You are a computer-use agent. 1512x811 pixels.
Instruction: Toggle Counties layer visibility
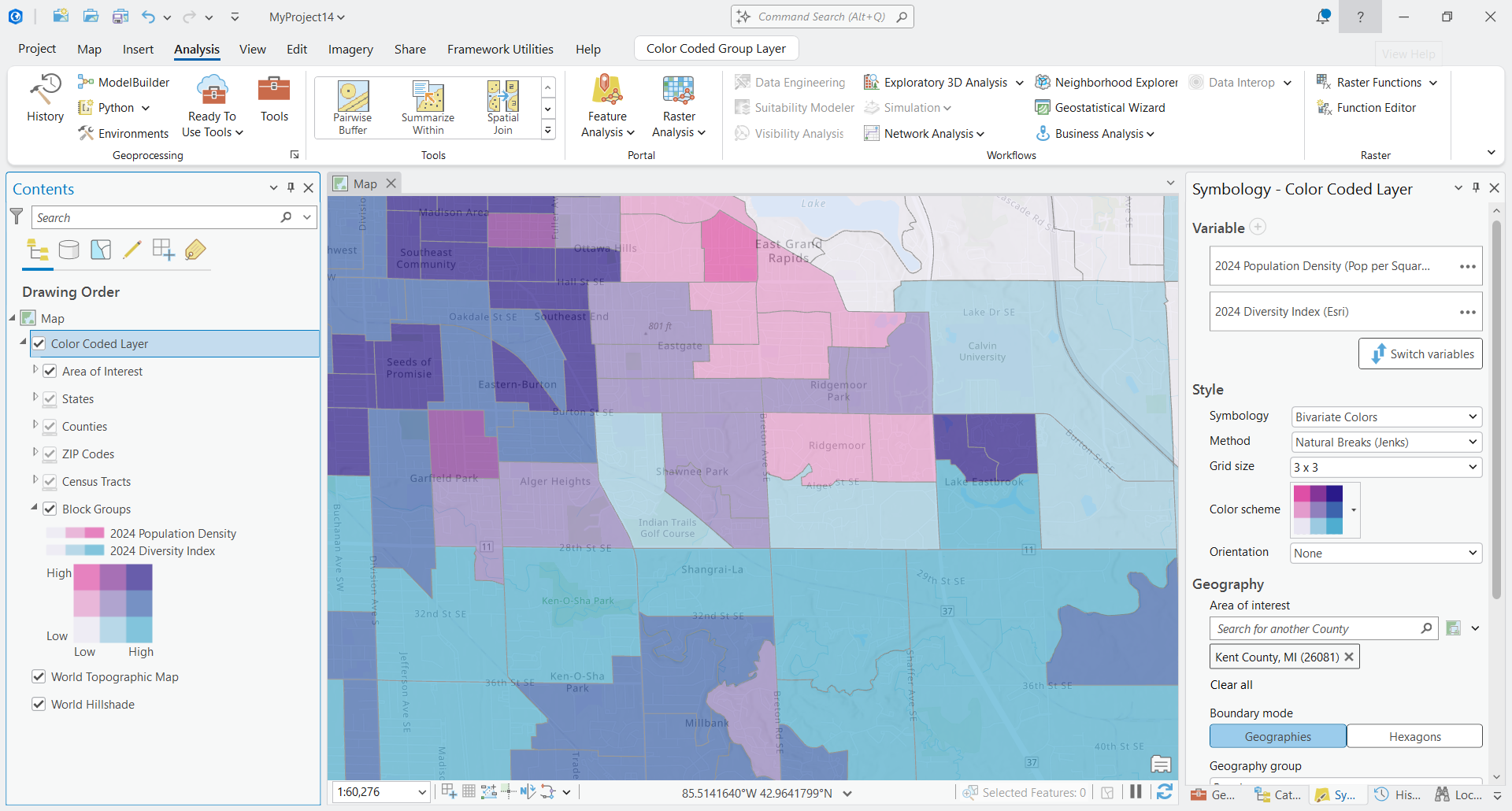coord(50,426)
